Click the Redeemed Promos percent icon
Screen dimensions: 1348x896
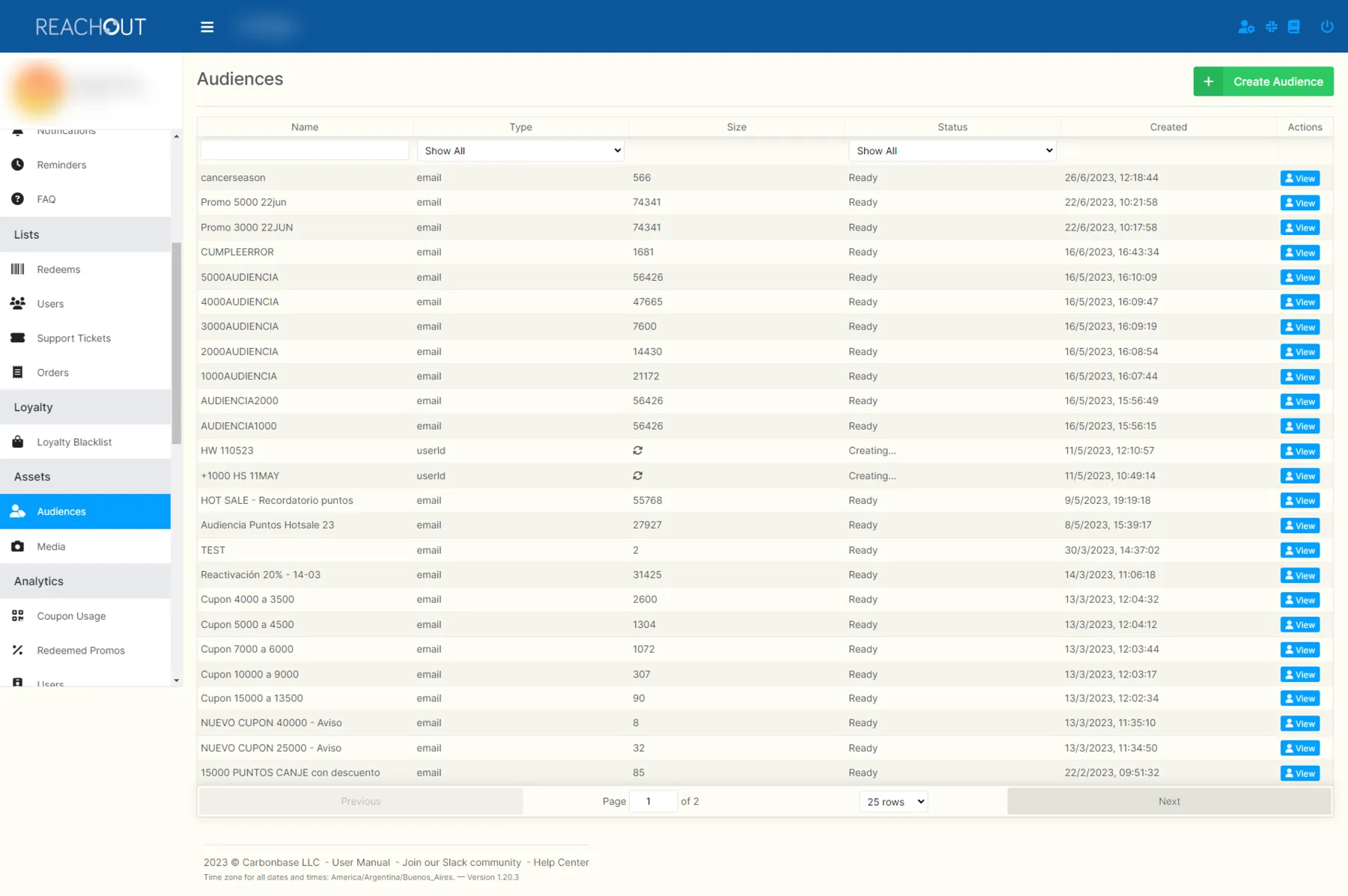point(18,650)
